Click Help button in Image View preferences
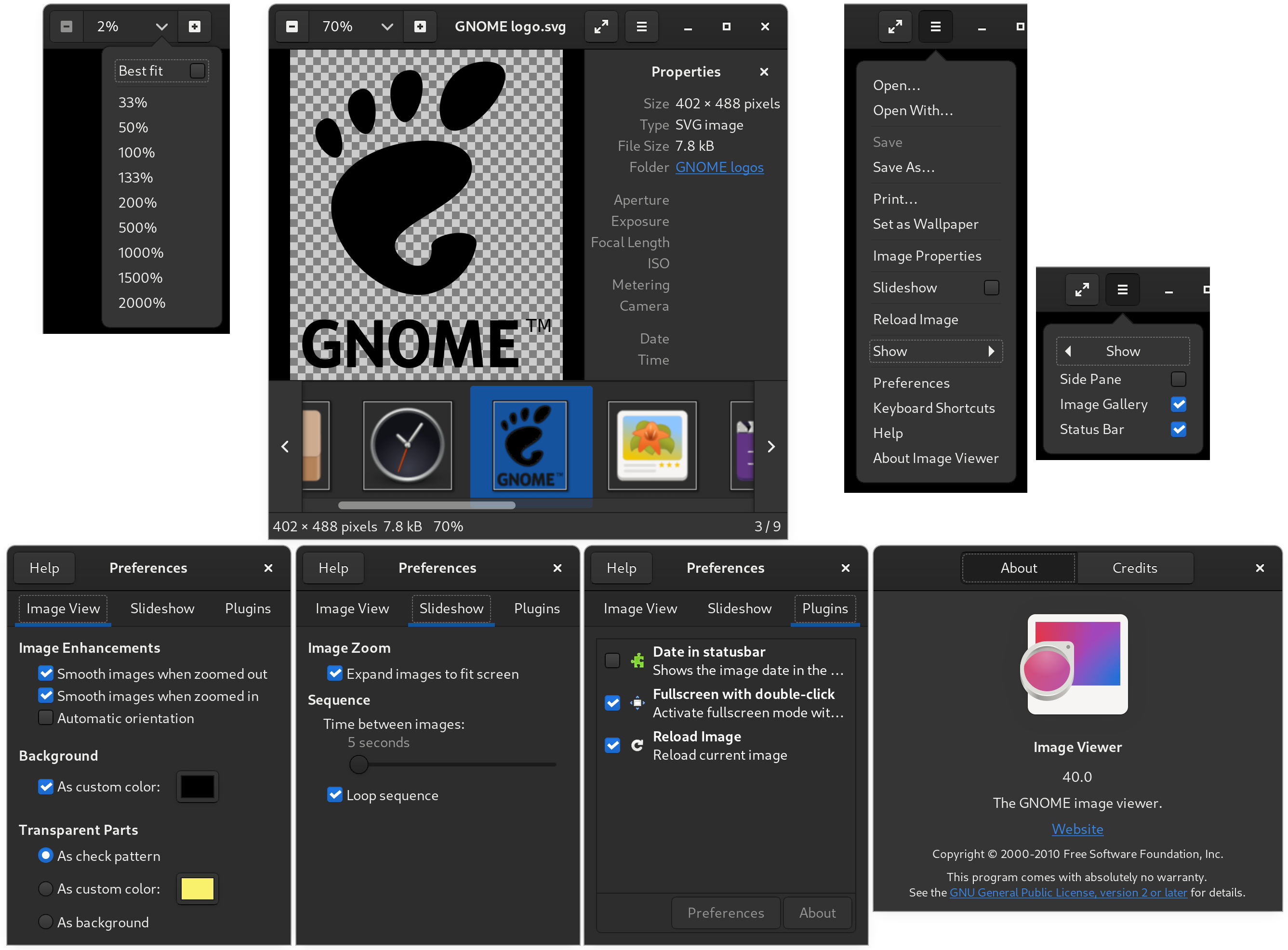 point(44,568)
